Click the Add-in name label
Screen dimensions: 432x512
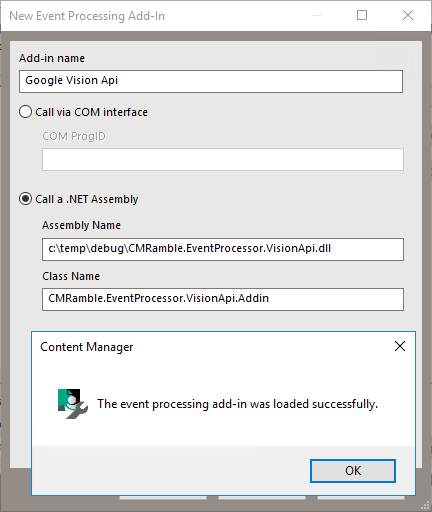pos(52,58)
